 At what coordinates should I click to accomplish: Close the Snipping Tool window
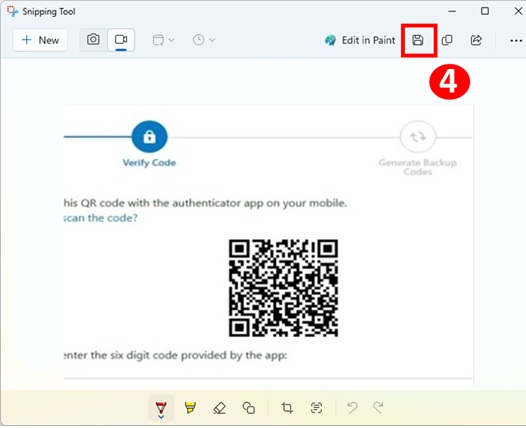pos(518,11)
